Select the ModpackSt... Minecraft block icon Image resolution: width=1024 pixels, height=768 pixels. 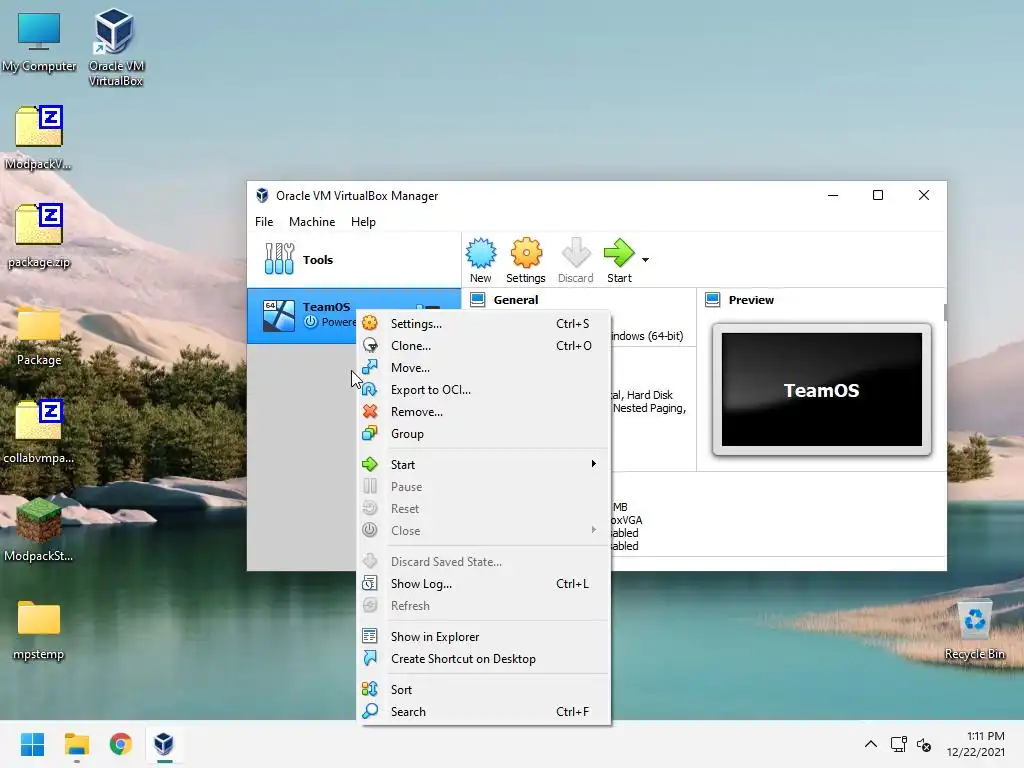39,529
